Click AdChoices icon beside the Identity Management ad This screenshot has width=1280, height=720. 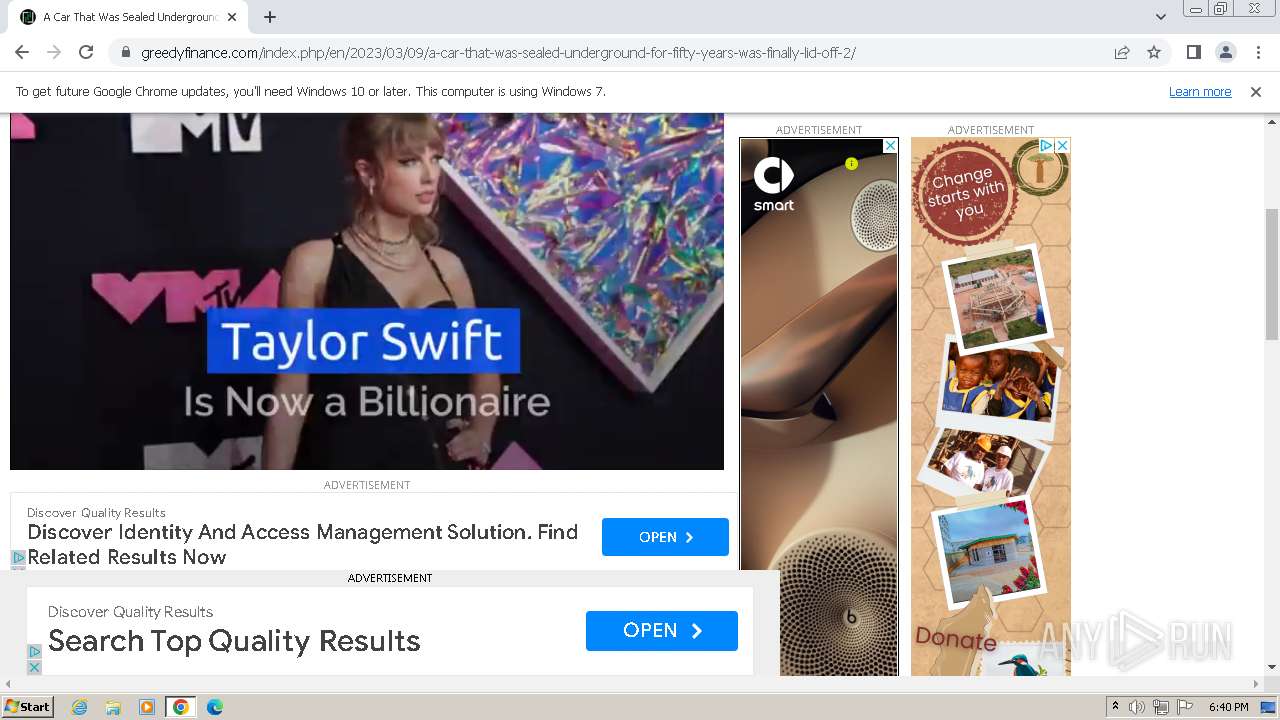coord(18,558)
